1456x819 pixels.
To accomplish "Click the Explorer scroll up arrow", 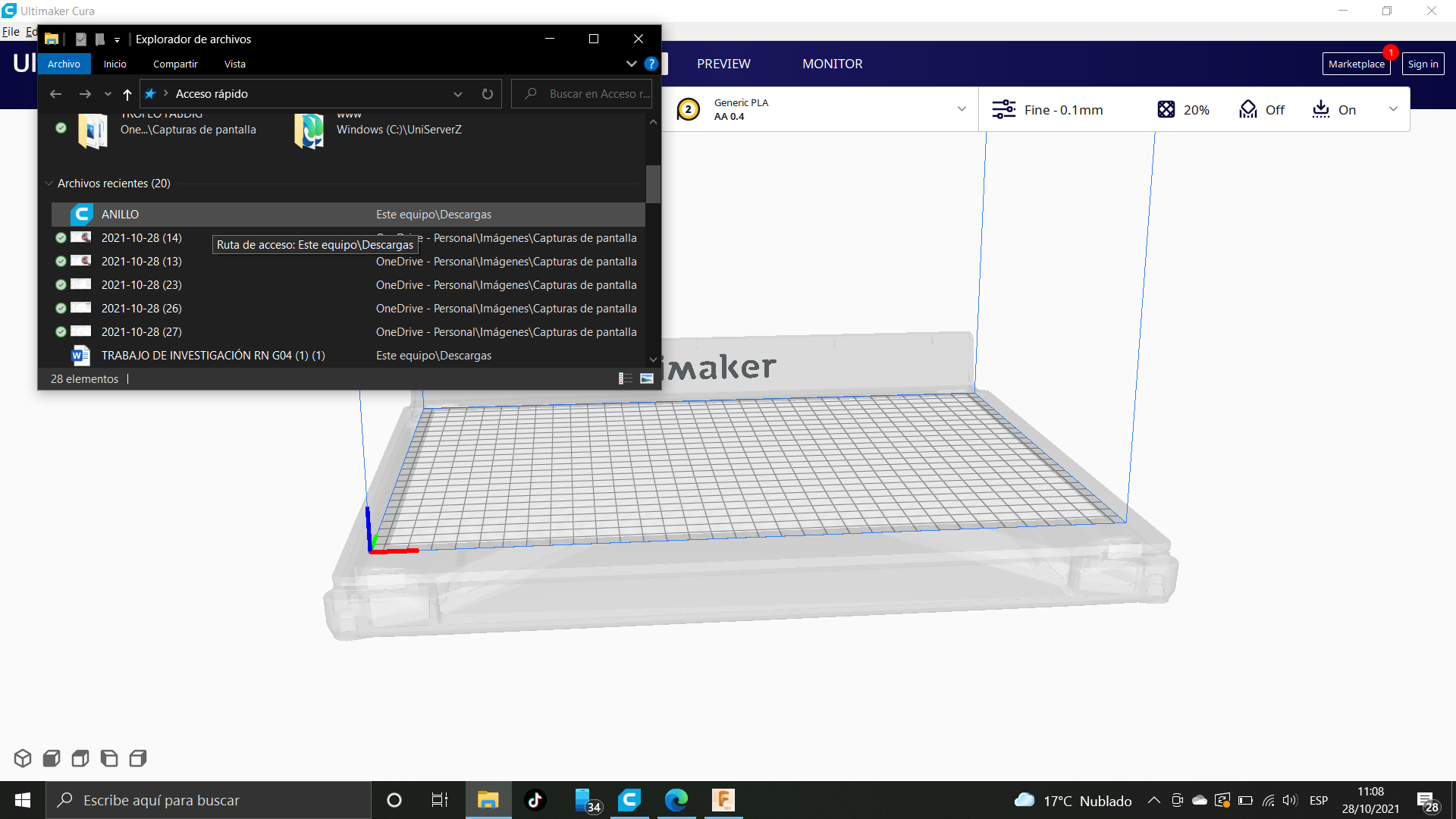I will click(653, 121).
